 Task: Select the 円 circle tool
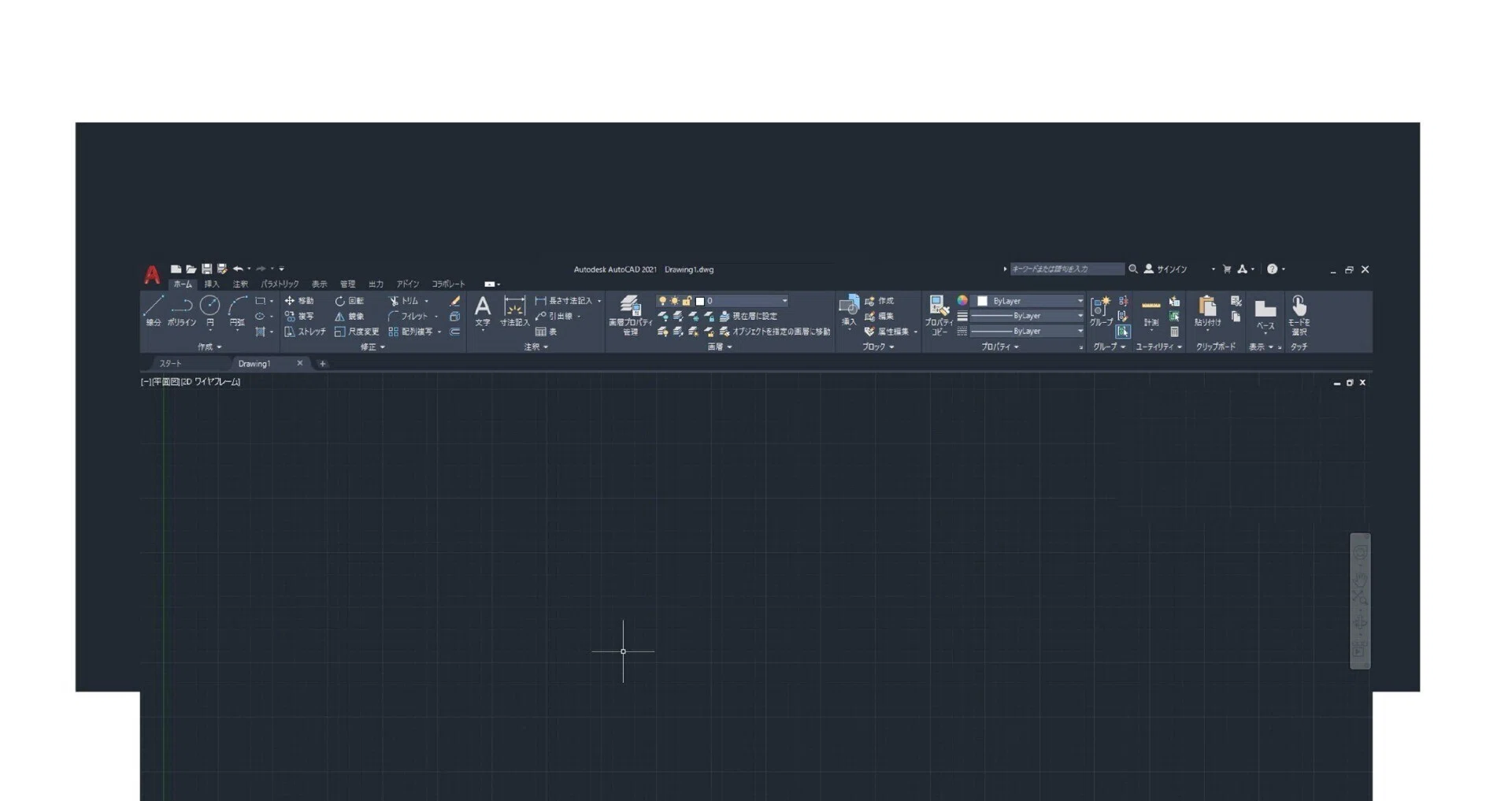(210, 311)
